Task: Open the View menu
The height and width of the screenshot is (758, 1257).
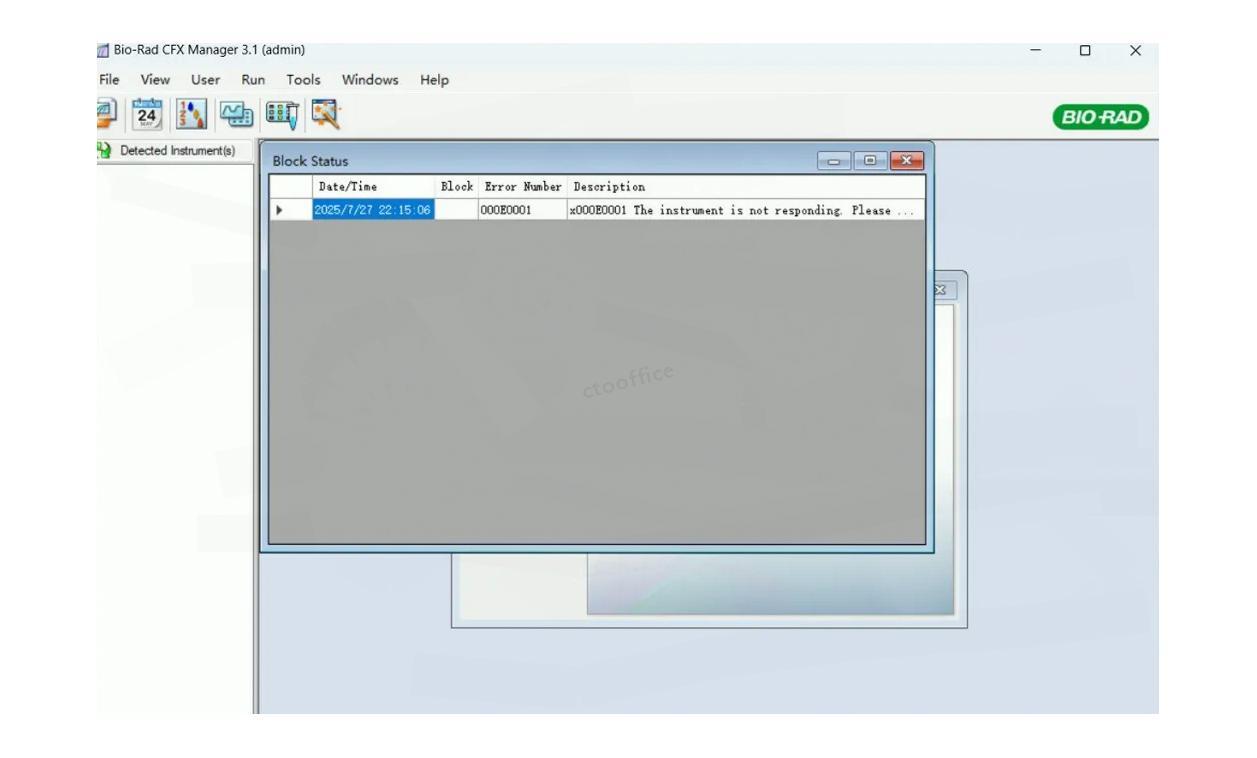Action: point(155,79)
